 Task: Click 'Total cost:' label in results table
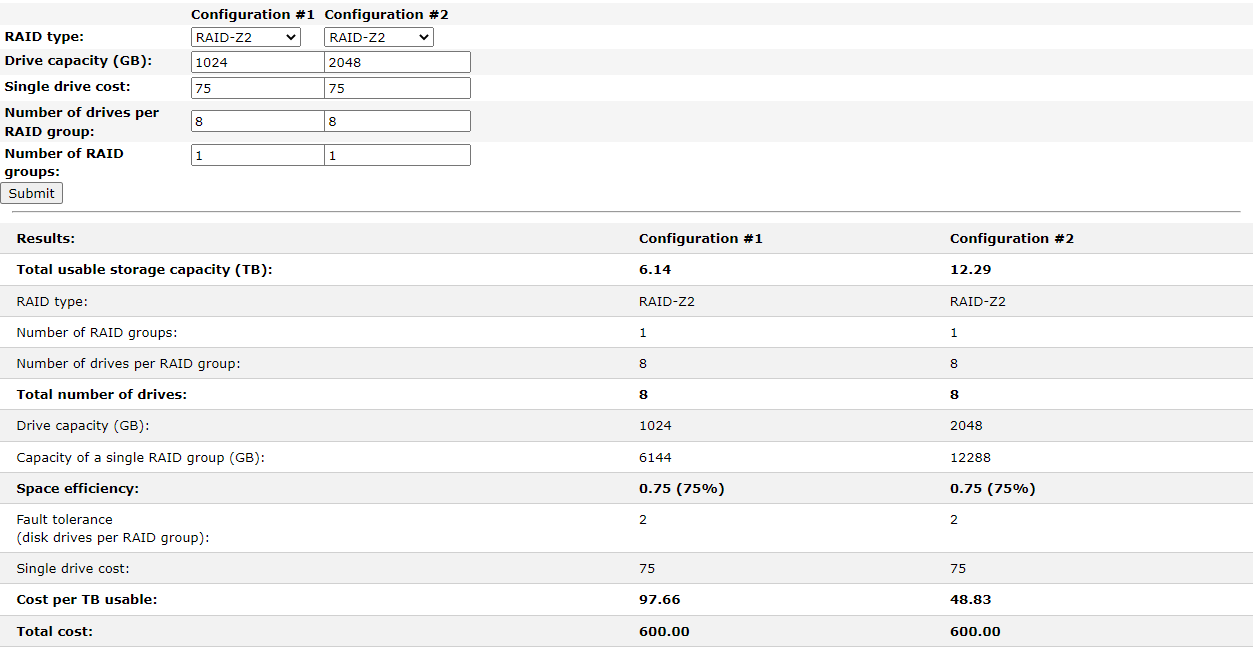(55, 632)
